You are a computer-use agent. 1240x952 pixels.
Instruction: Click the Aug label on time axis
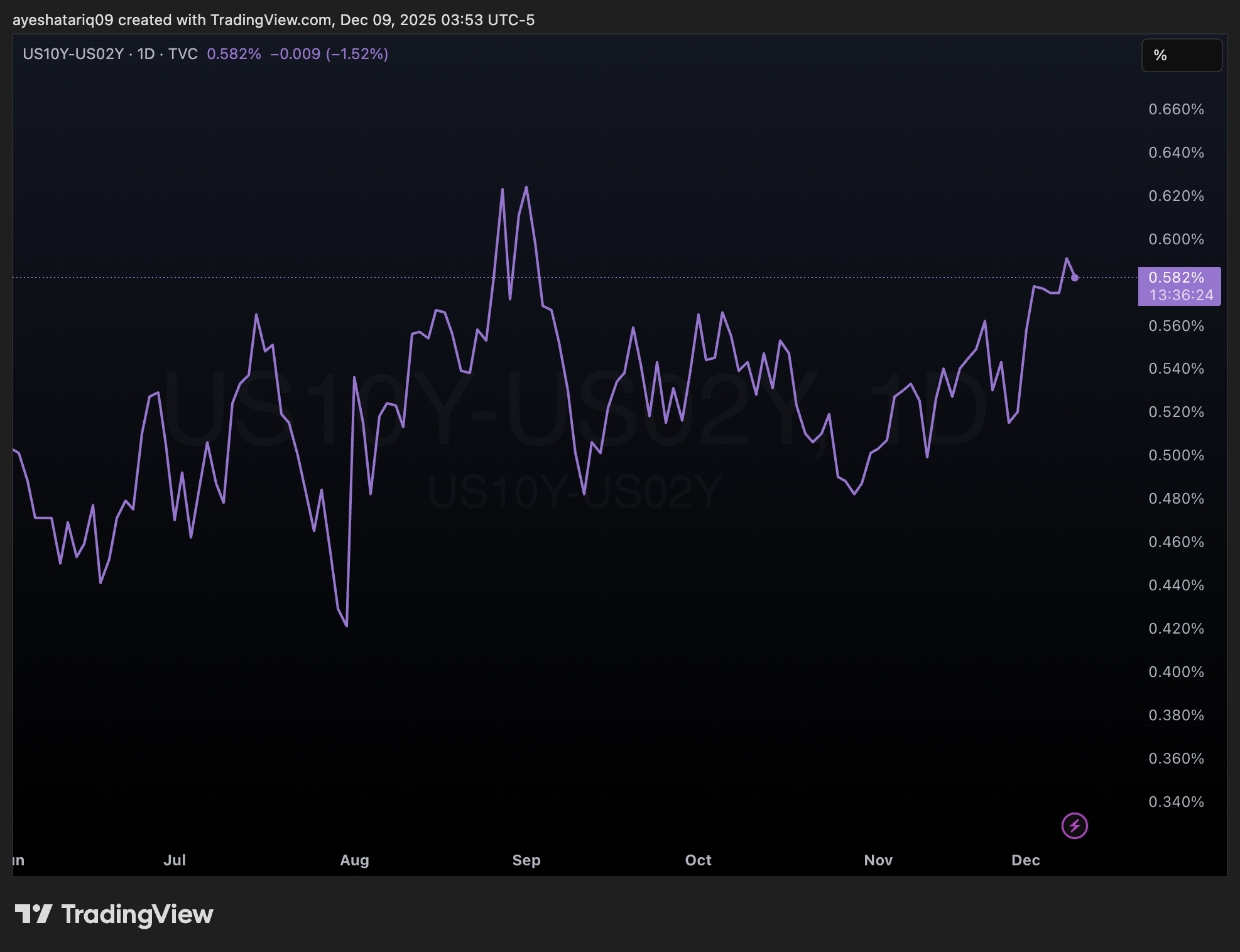354,860
